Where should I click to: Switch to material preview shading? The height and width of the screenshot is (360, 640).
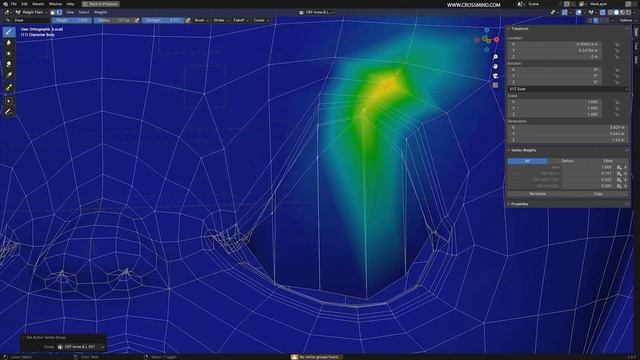click(x=622, y=12)
